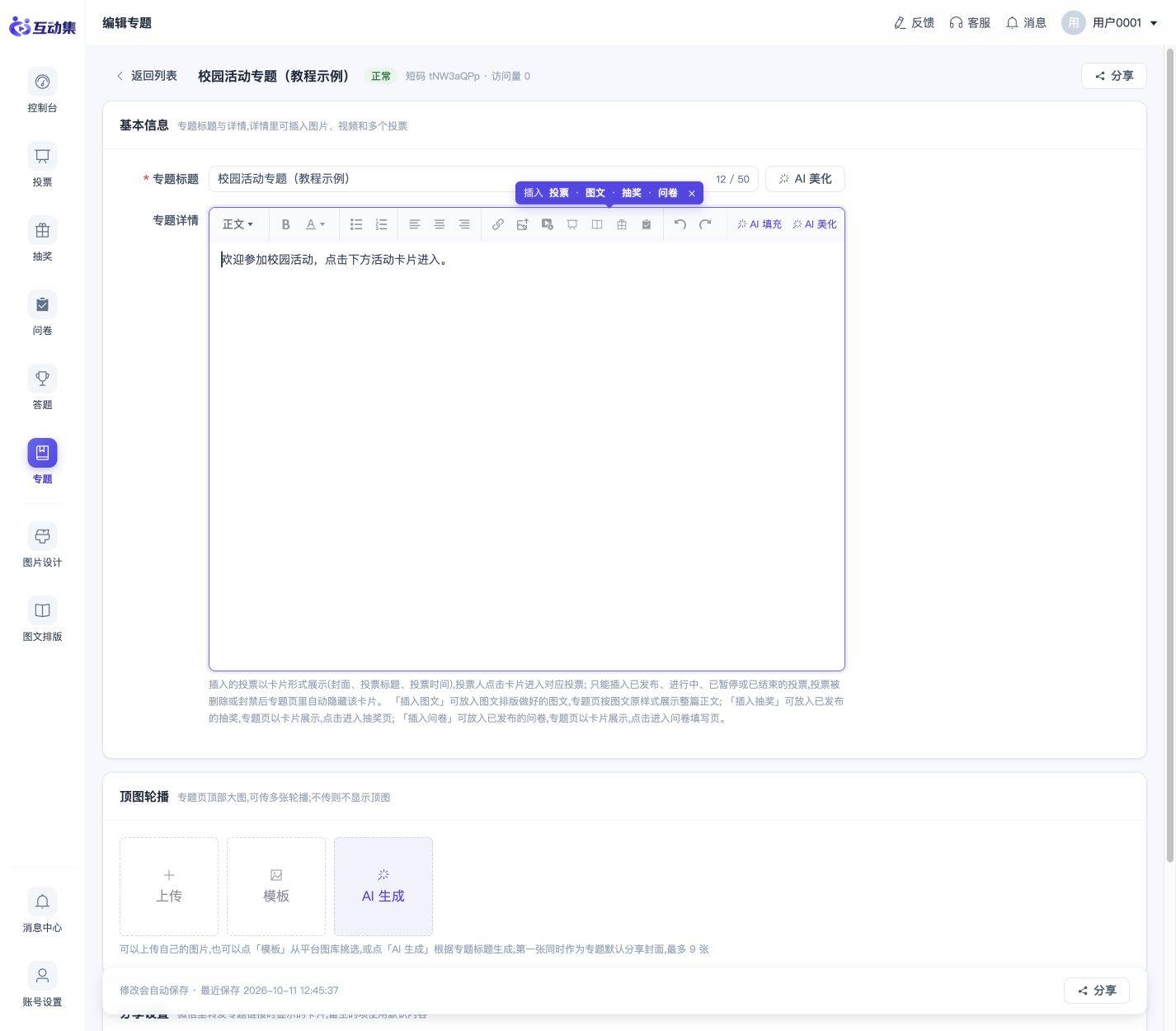This screenshot has width=1176, height=1031.
Task: Open 图文排版 in the sidebar
Action: tap(42, 619)
